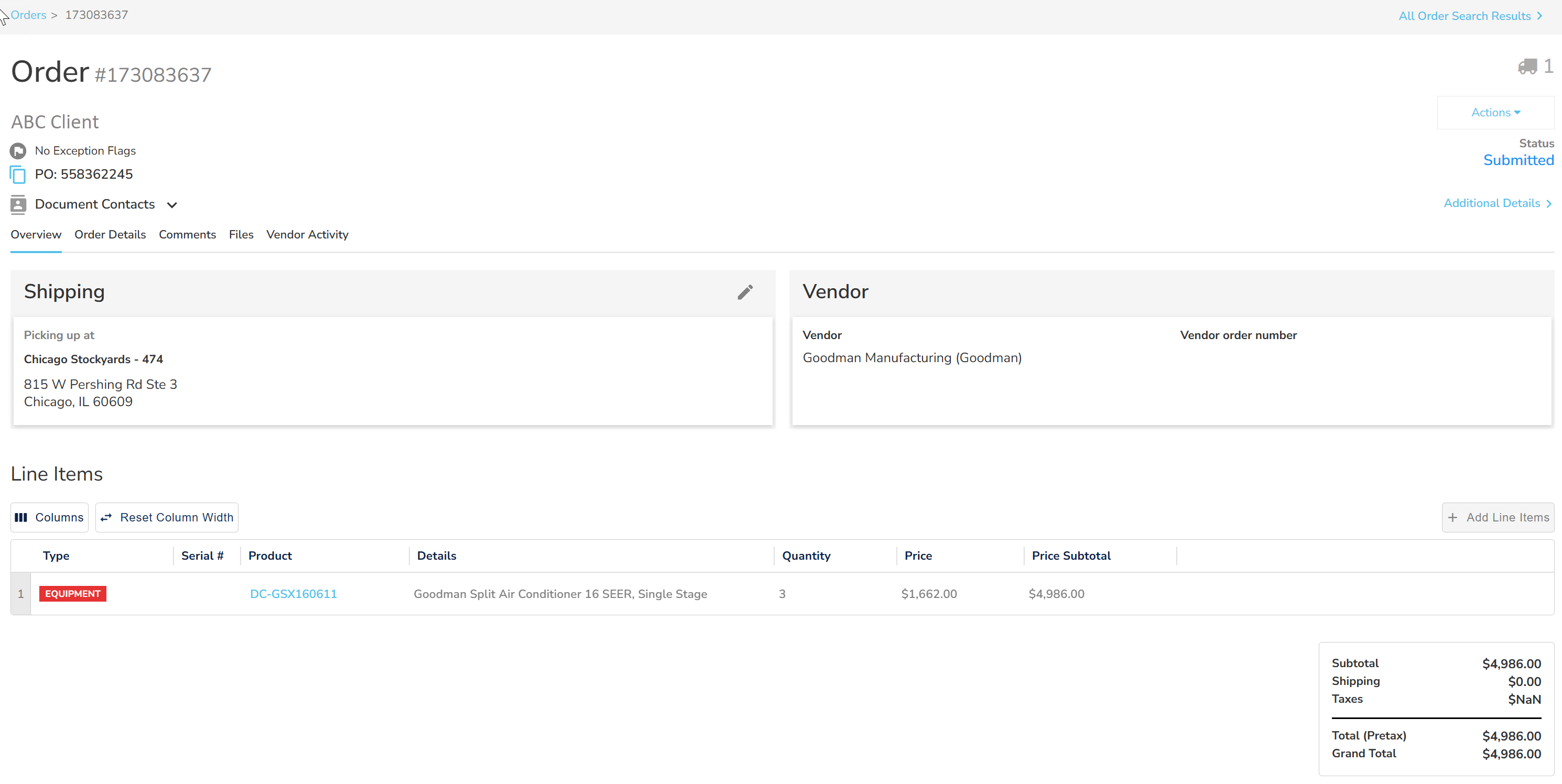The height and width of the screenshot is (784, 1562).
Task: Click the Document Contacts person icon
Action: pos(18,204)
